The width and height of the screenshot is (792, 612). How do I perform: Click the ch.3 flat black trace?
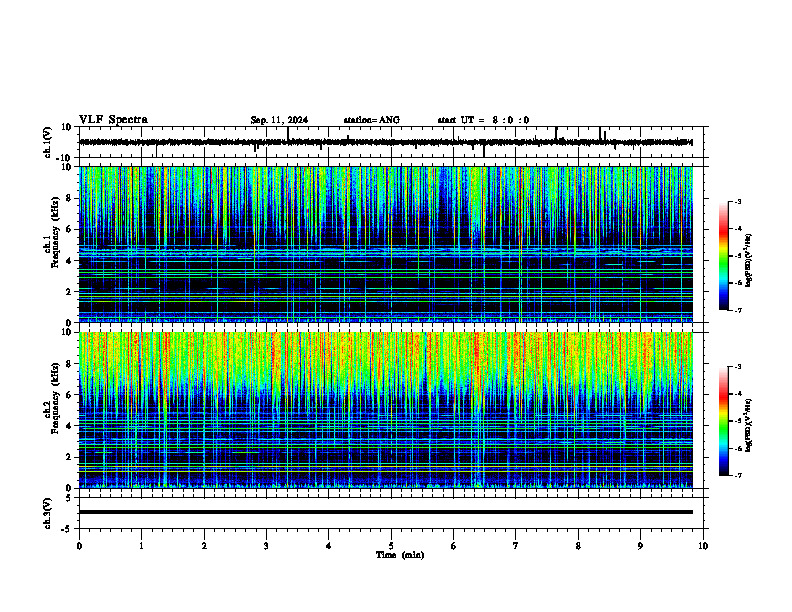coord(386,512)
